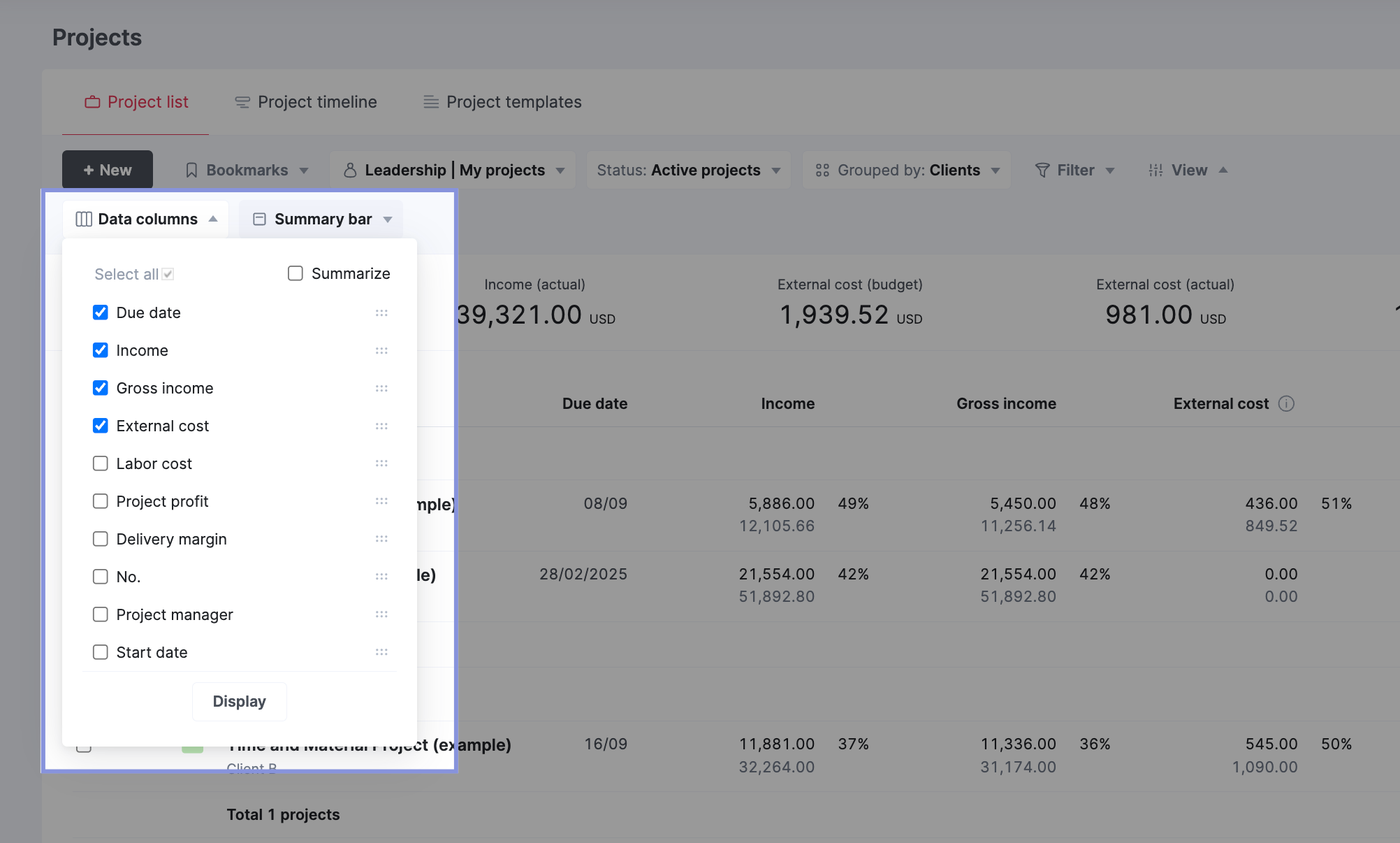This screenshot has width=1400, height=843.
Task: Toggle the Labor cost checkbox on
Action: pyautogui.click(x=100, y=463)
